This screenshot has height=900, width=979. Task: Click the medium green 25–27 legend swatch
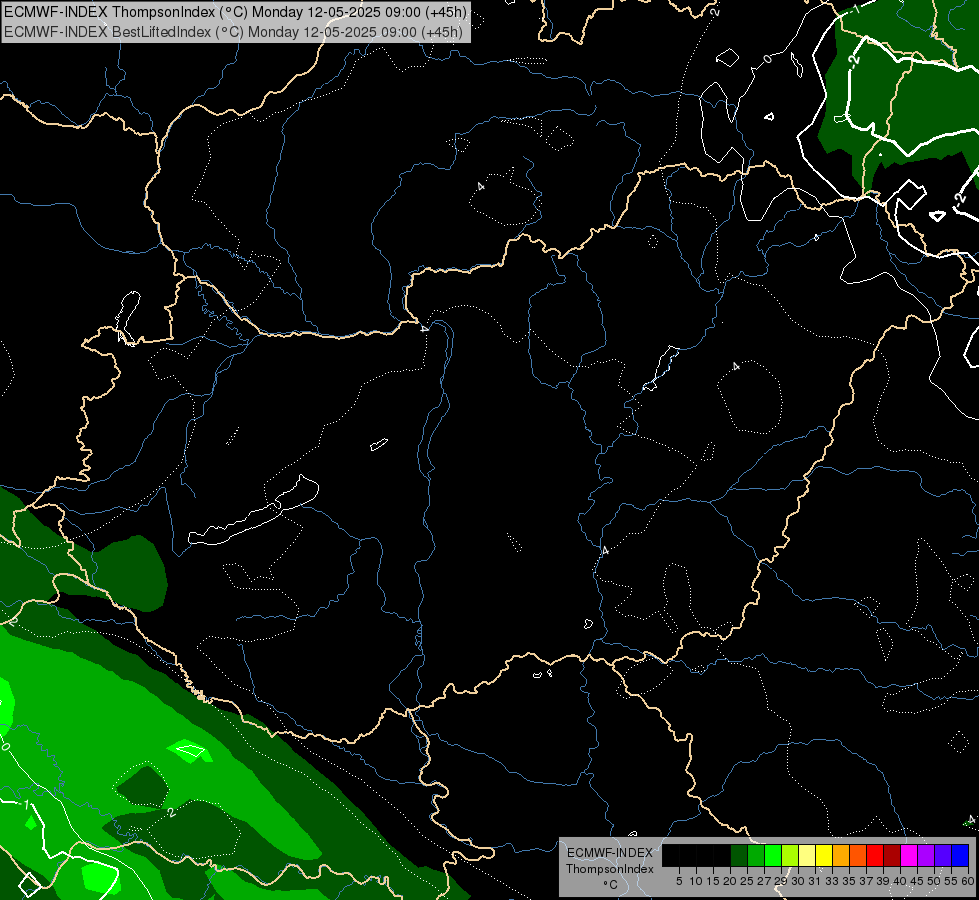(x=756, y=855)
